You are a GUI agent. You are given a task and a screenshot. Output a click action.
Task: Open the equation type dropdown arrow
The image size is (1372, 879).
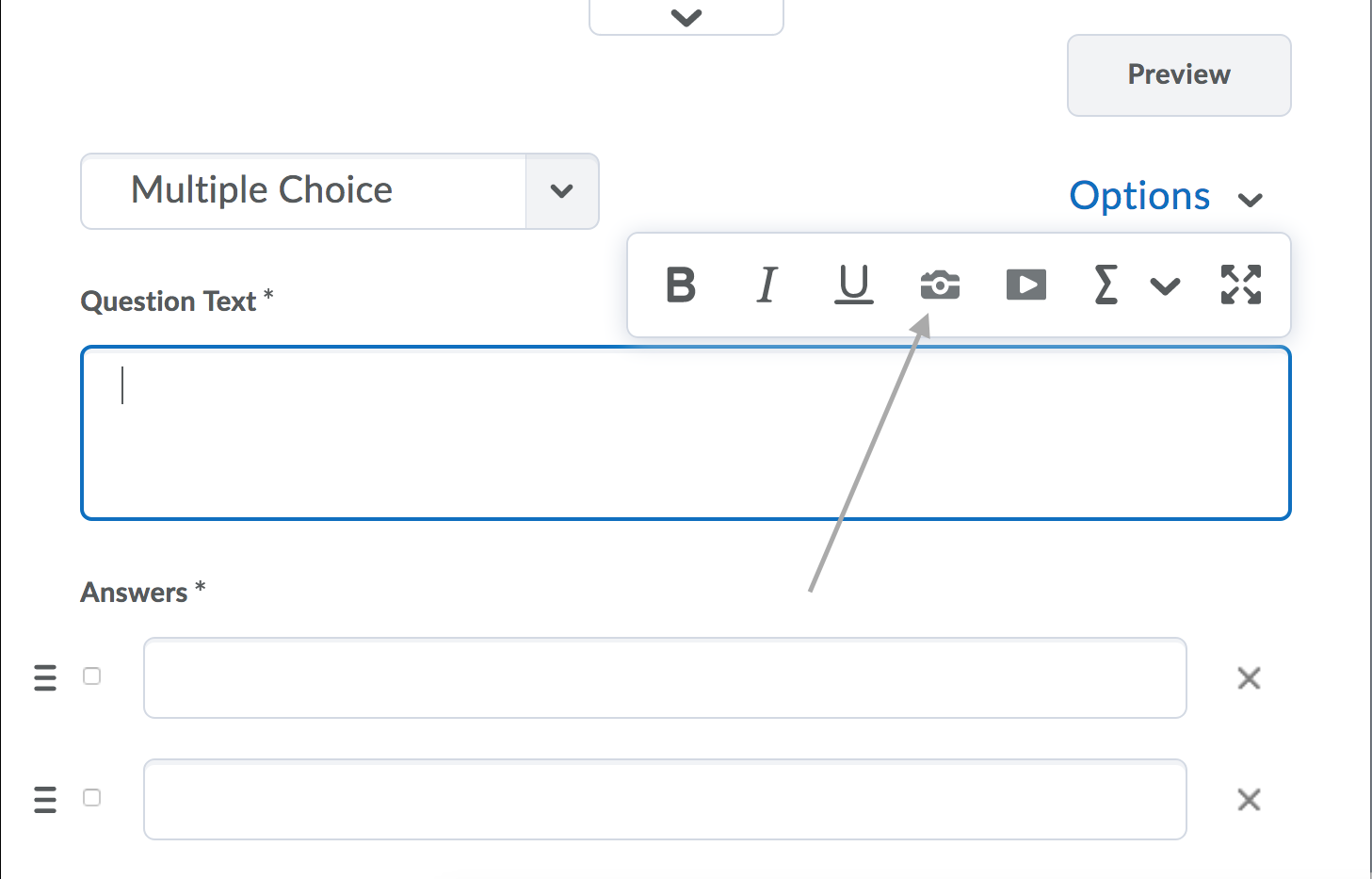1166,286
